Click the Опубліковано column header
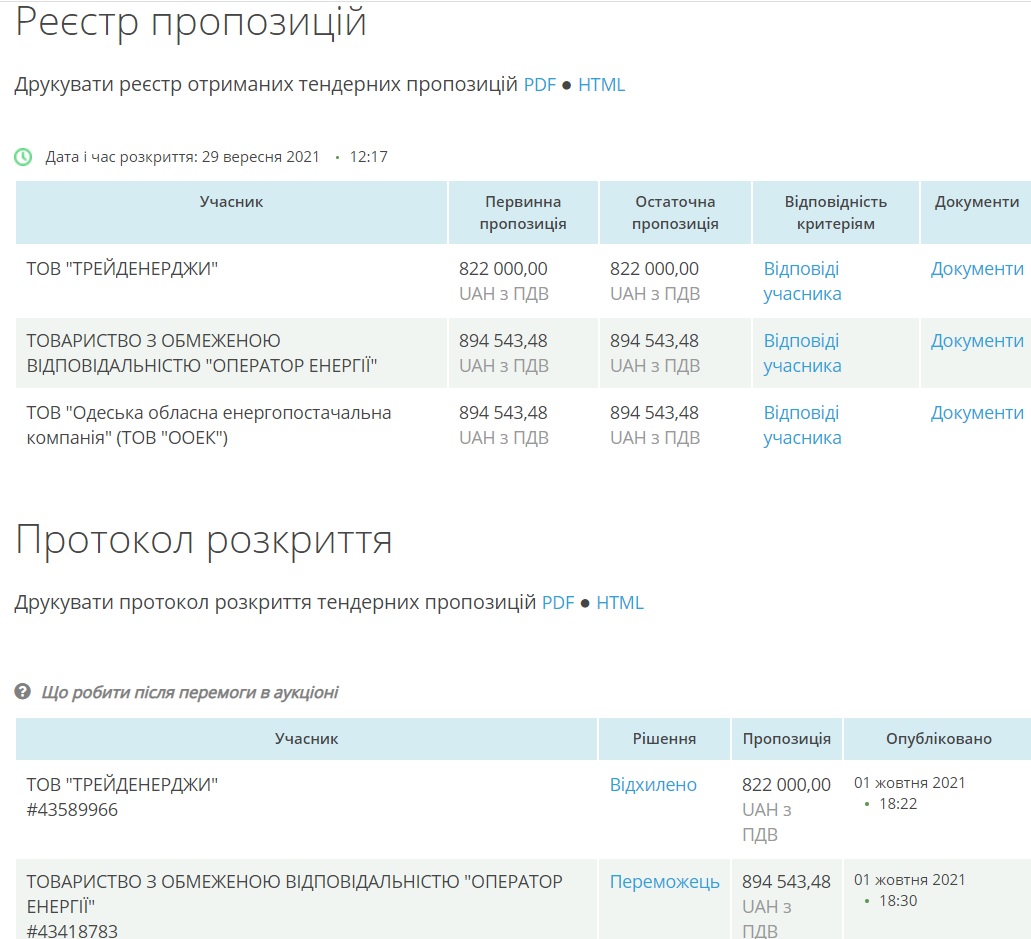1031x939 pixels. pos(939,738)
